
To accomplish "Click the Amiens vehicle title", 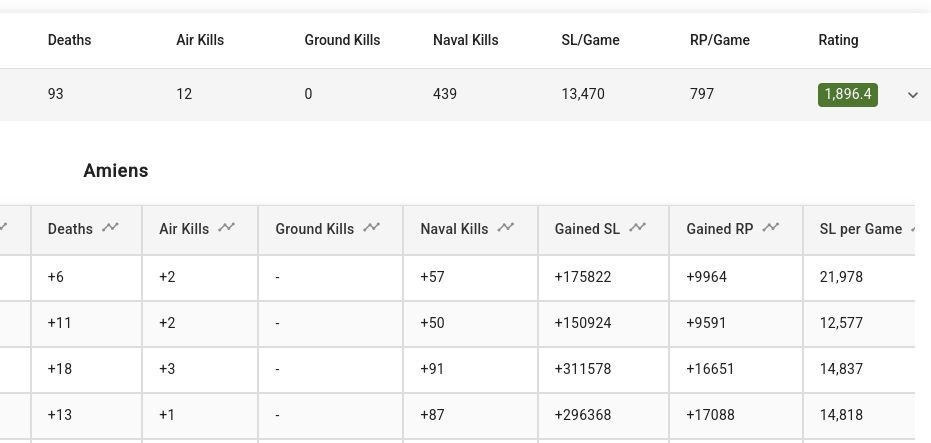I will [x=116, y=171].
